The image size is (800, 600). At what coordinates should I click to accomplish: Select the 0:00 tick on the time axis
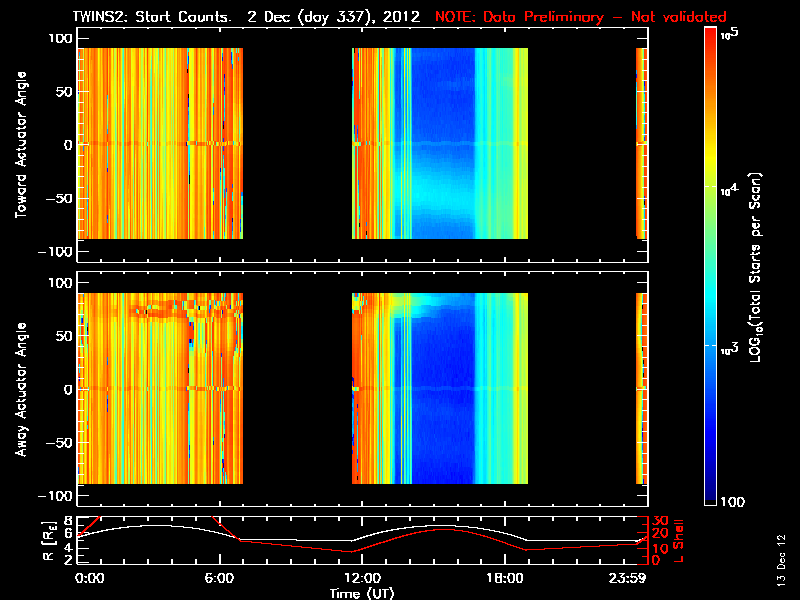[89, 578]
